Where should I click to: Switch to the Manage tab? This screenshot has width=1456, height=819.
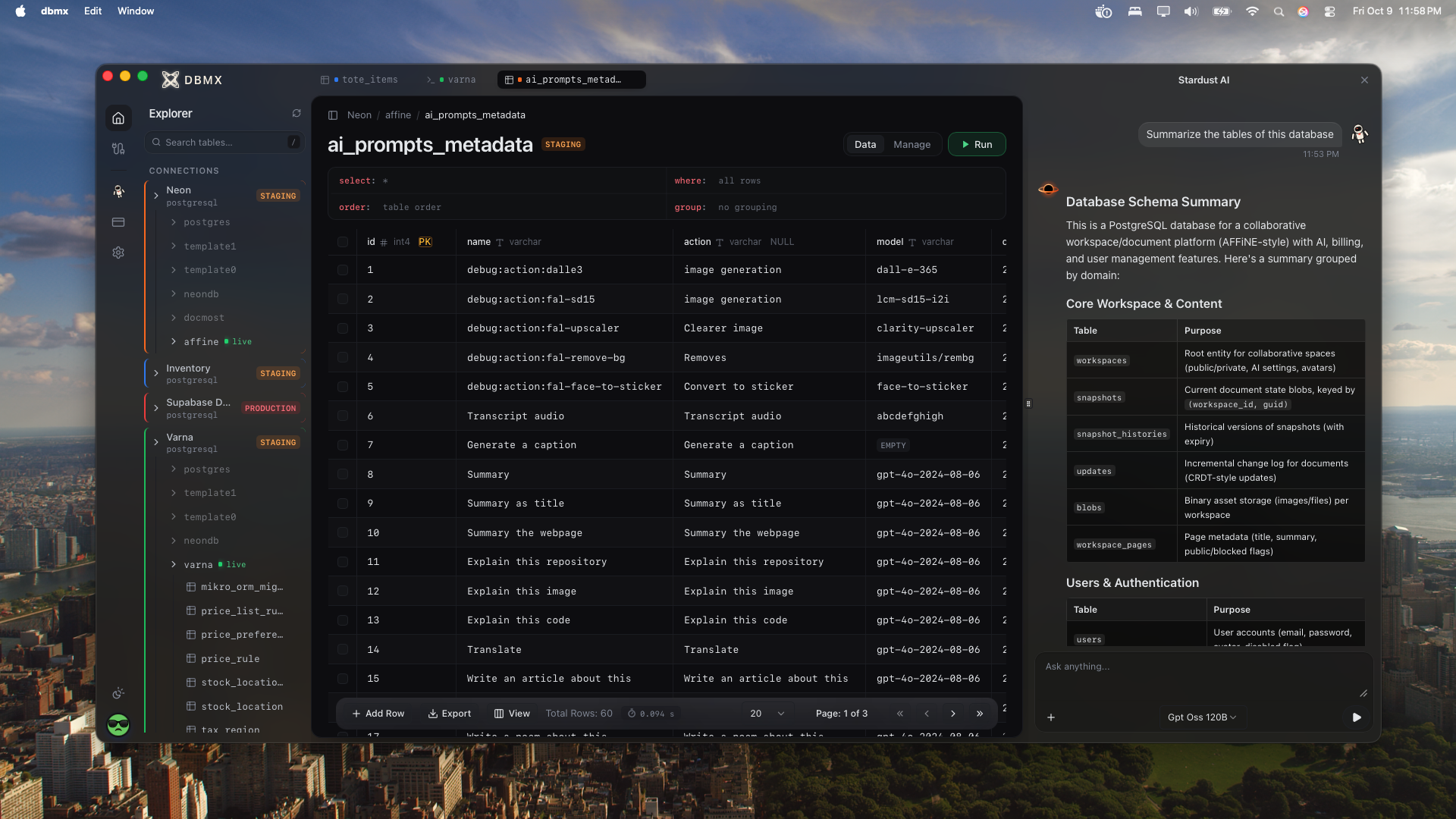pos(912,145)
